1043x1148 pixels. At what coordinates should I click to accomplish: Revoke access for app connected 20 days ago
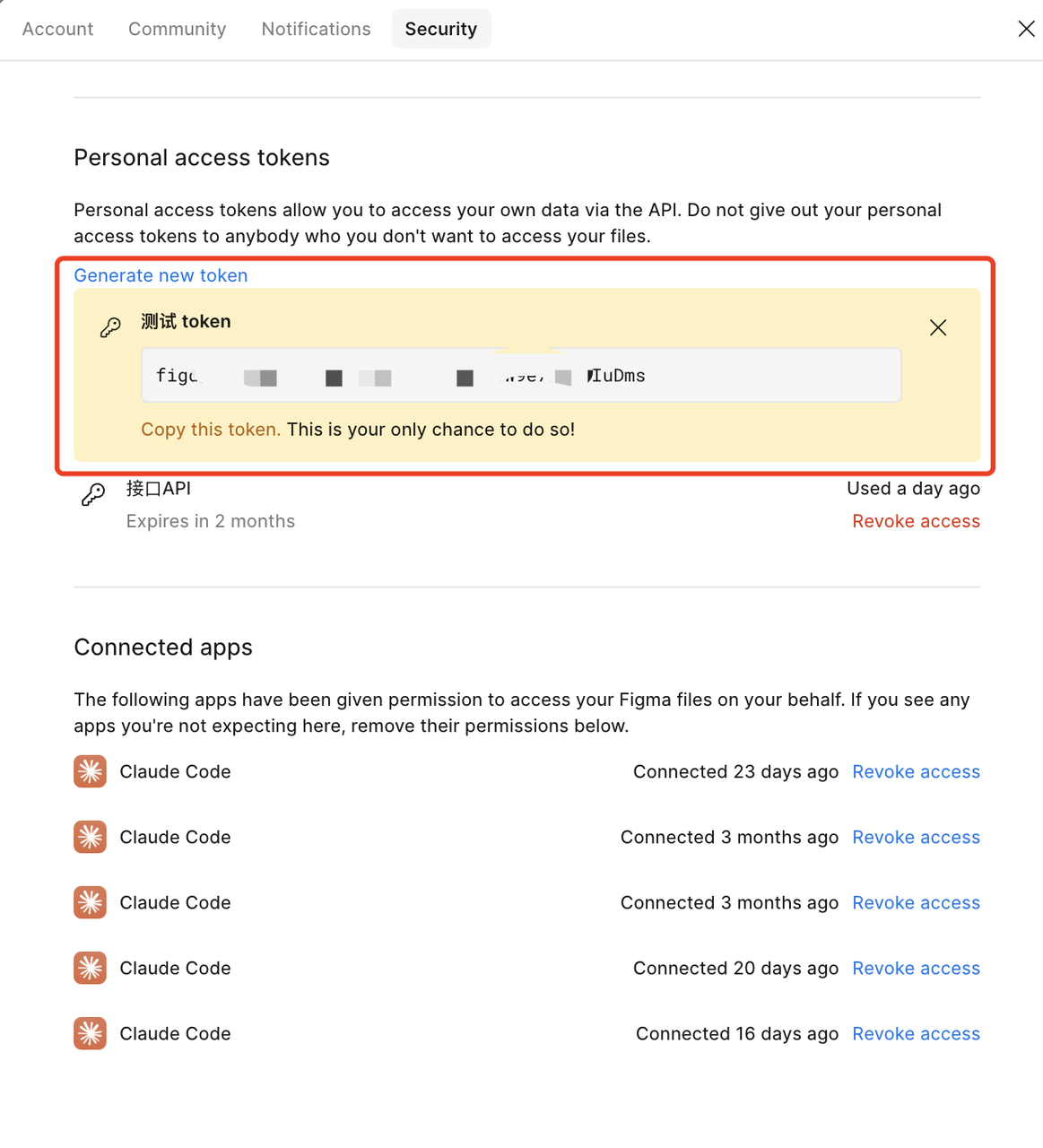916,968
